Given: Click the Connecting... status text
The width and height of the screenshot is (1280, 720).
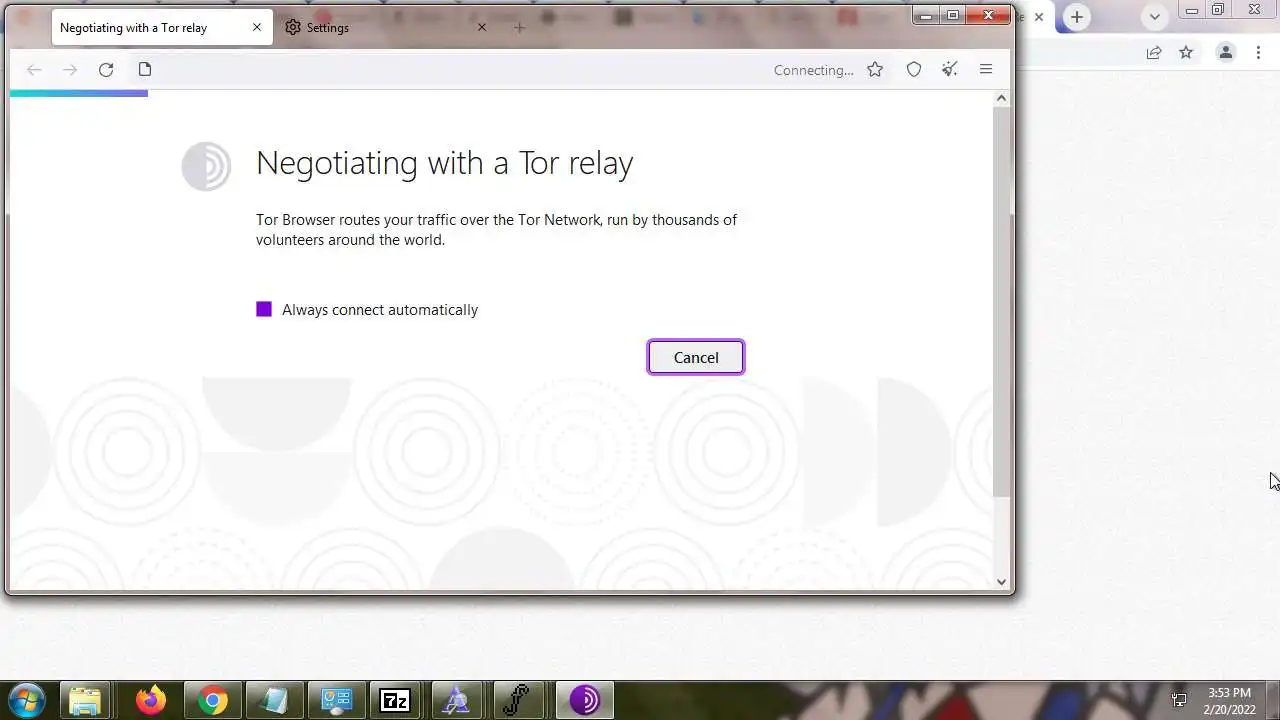Looking at the screenshot, I should [814, 70].
